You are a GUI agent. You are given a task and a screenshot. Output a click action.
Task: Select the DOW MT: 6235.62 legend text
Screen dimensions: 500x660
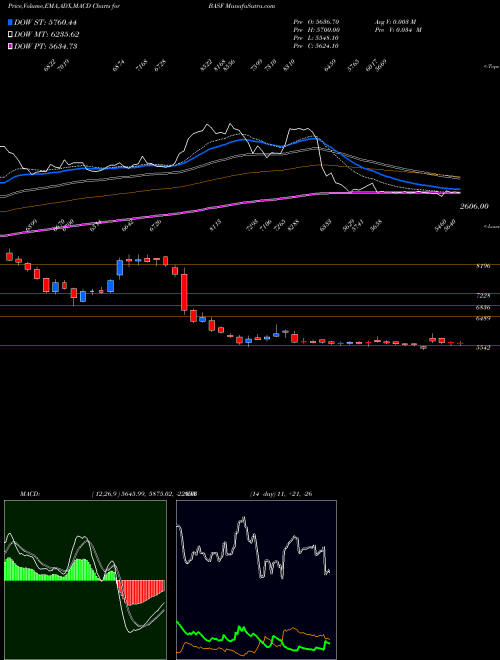point(47,35)
